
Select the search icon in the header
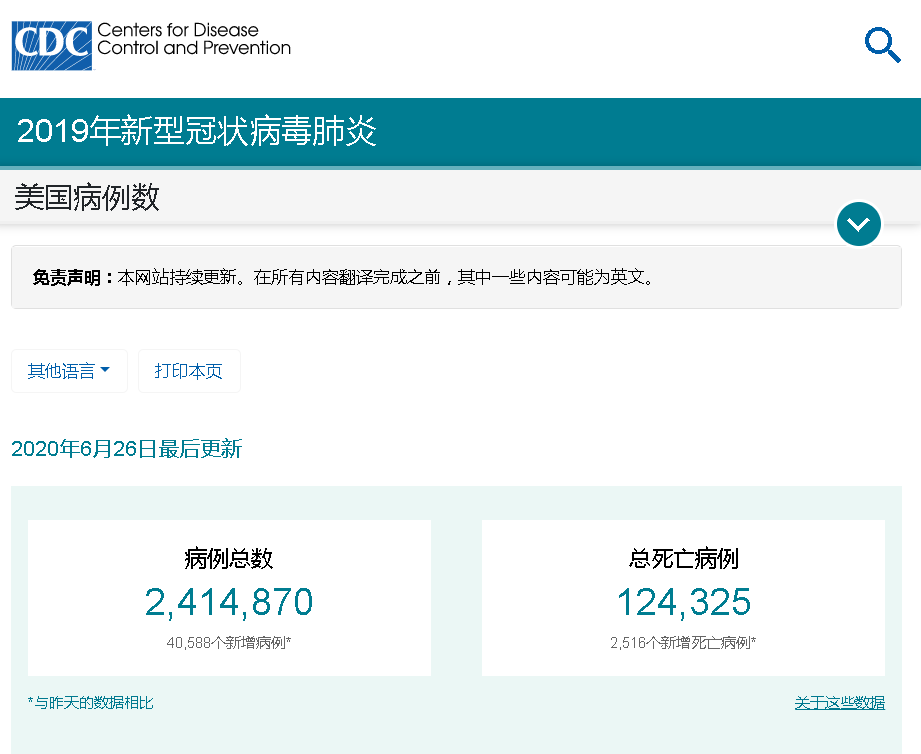(881, 44)
